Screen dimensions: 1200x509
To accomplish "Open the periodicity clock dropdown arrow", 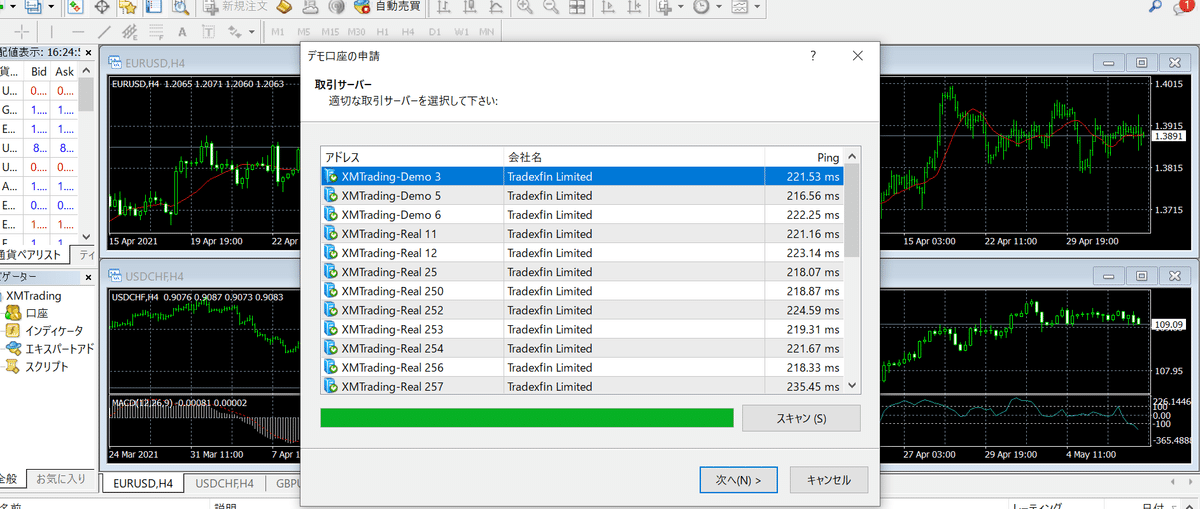I will click(718, 7).
